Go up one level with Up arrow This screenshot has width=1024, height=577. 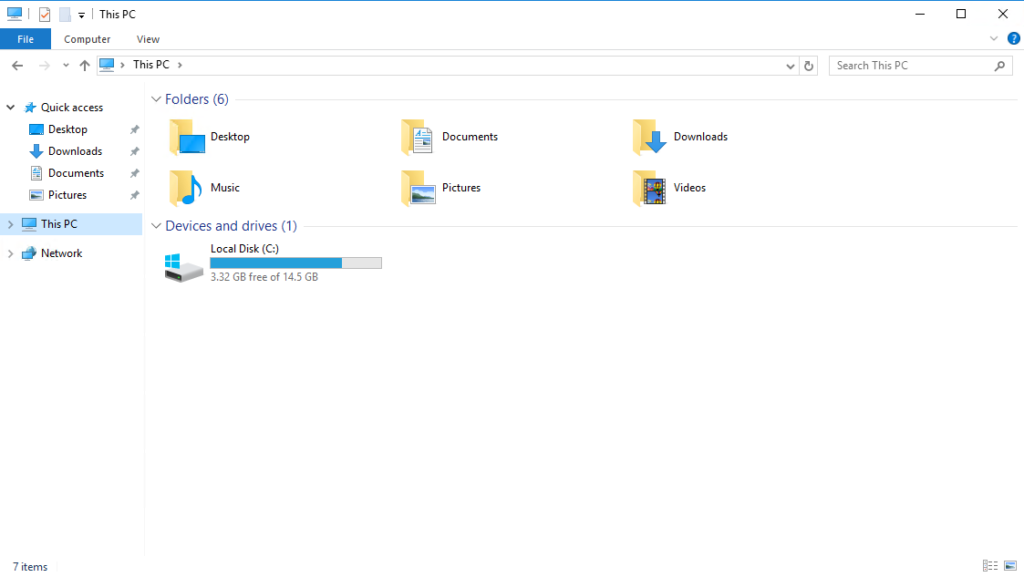[x=84, y=65]
